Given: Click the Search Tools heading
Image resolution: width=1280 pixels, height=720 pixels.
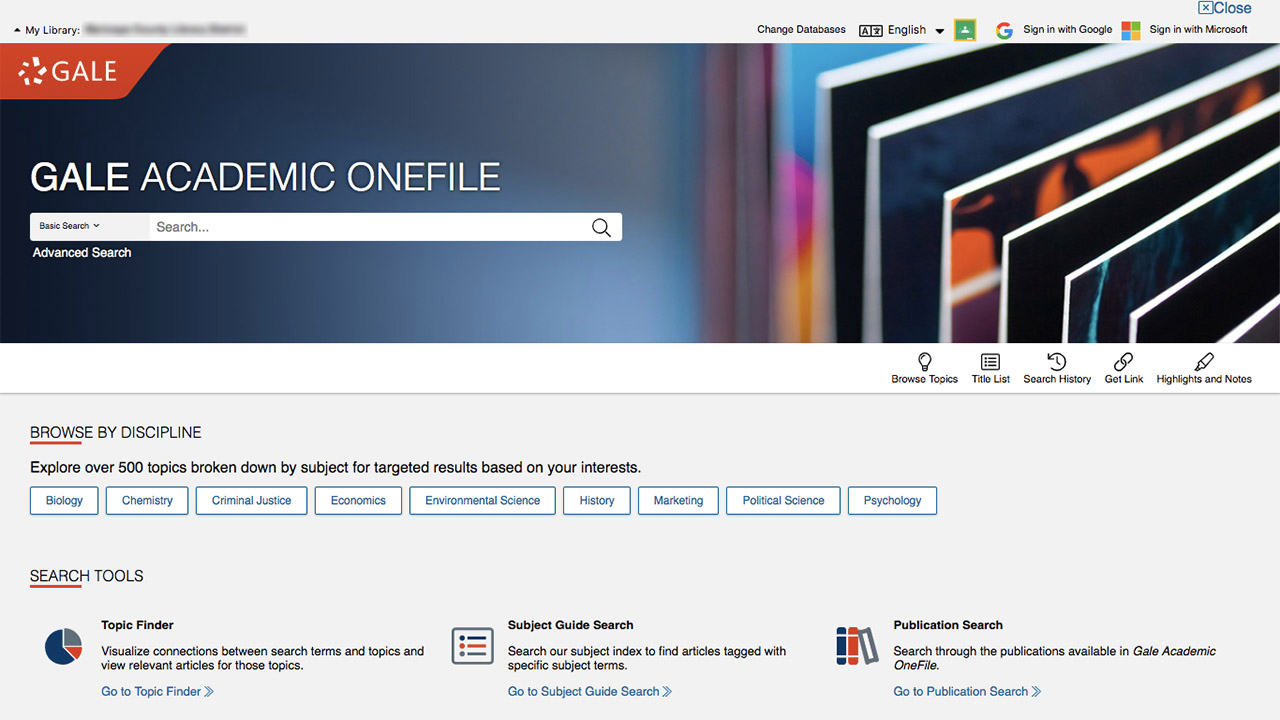Looking at the screenshot, I should coord(87,576).
